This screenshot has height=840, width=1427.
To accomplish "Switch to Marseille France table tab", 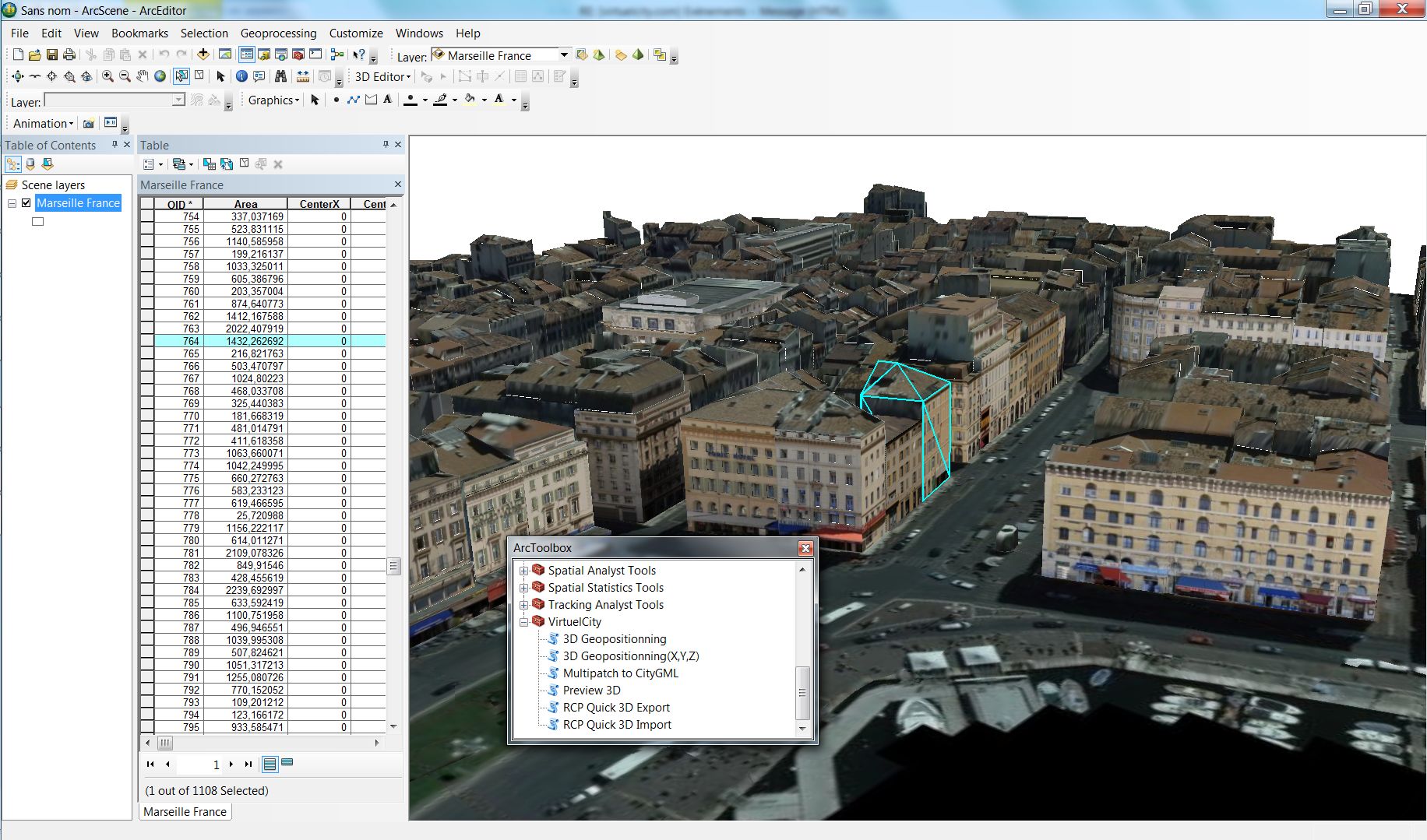I will [x=185, y=811].
